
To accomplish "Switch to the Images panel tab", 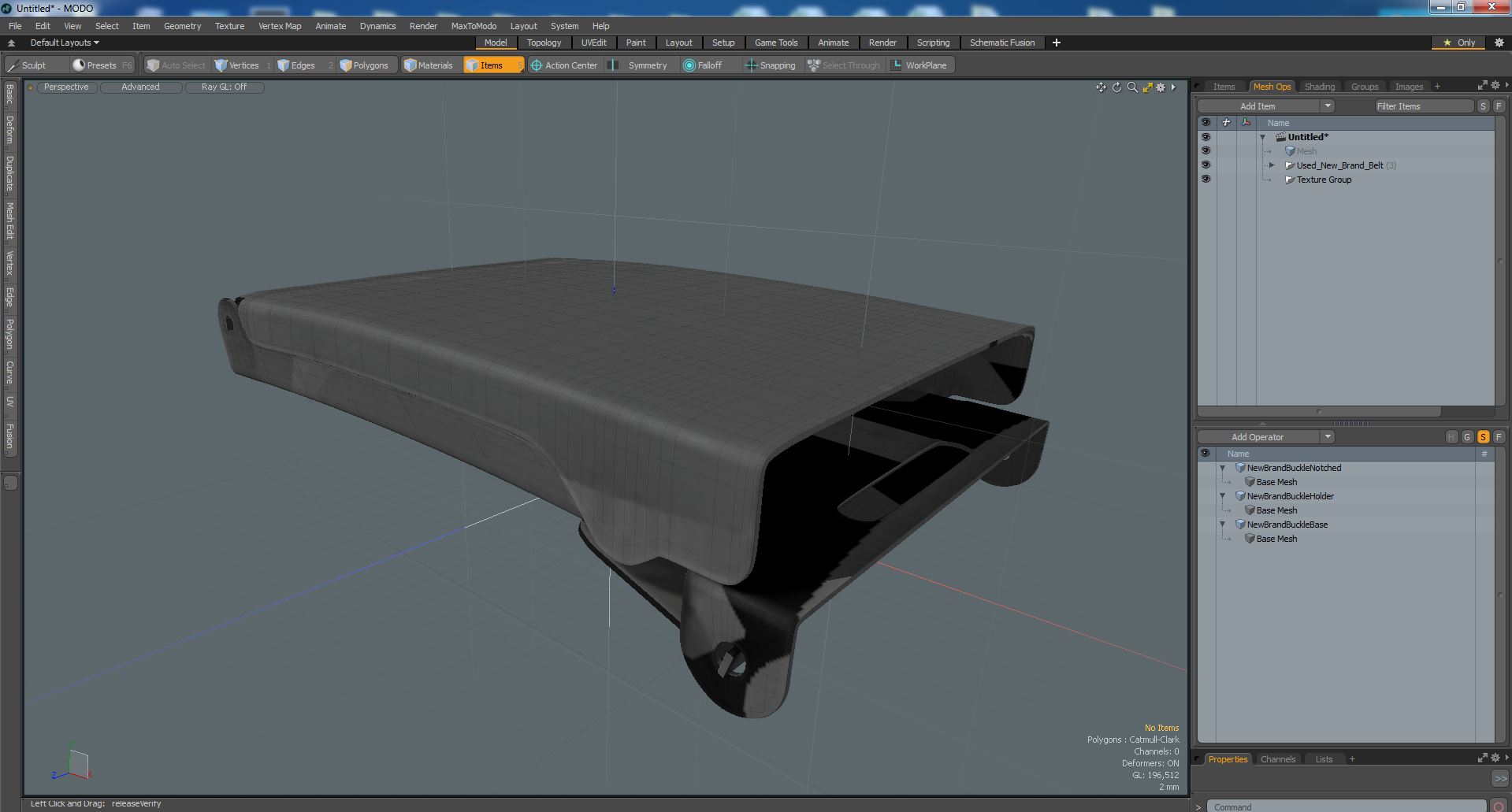I will pos(1409,87).
